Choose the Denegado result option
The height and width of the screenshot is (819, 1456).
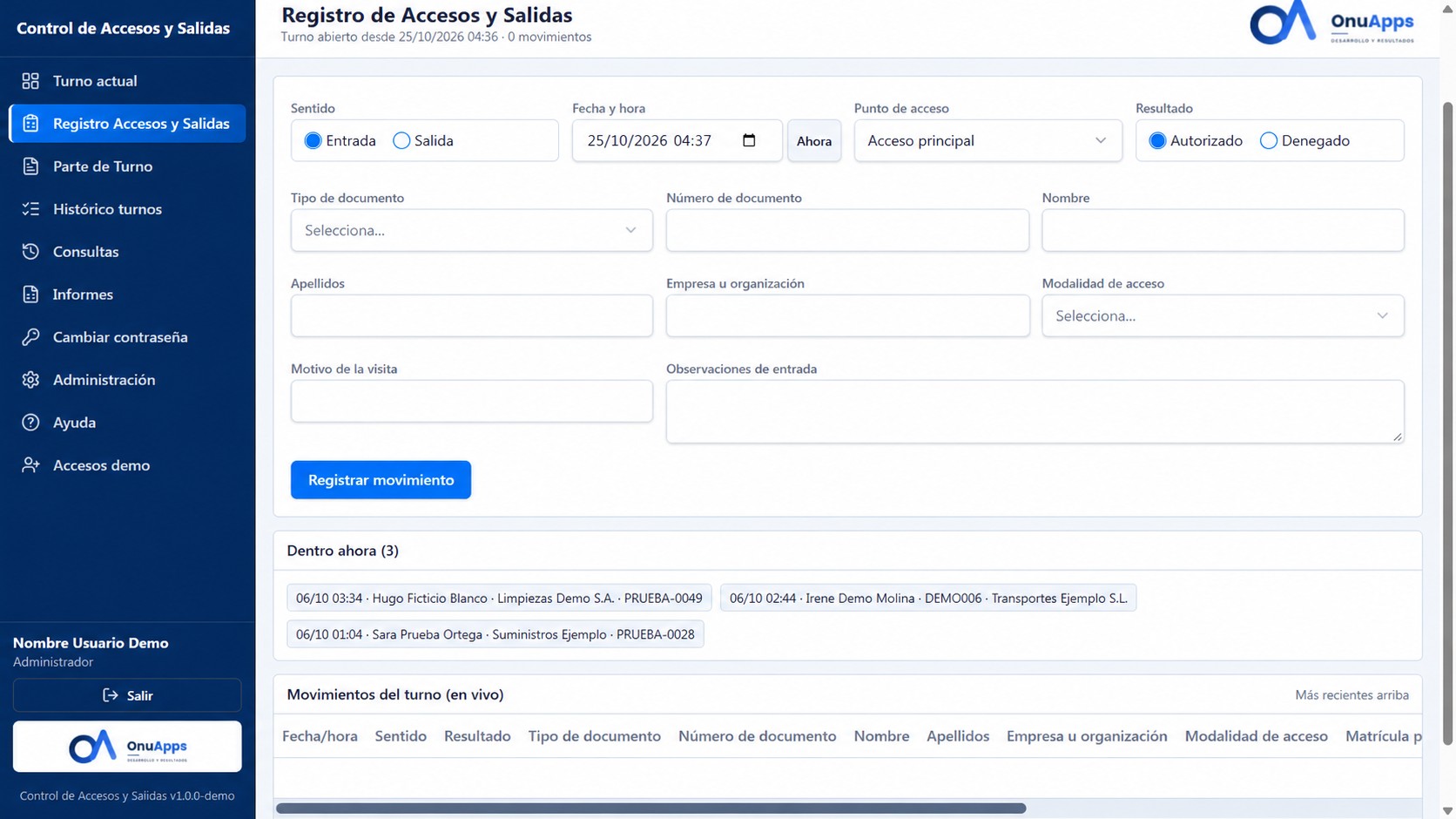[x=1269, y=140]
